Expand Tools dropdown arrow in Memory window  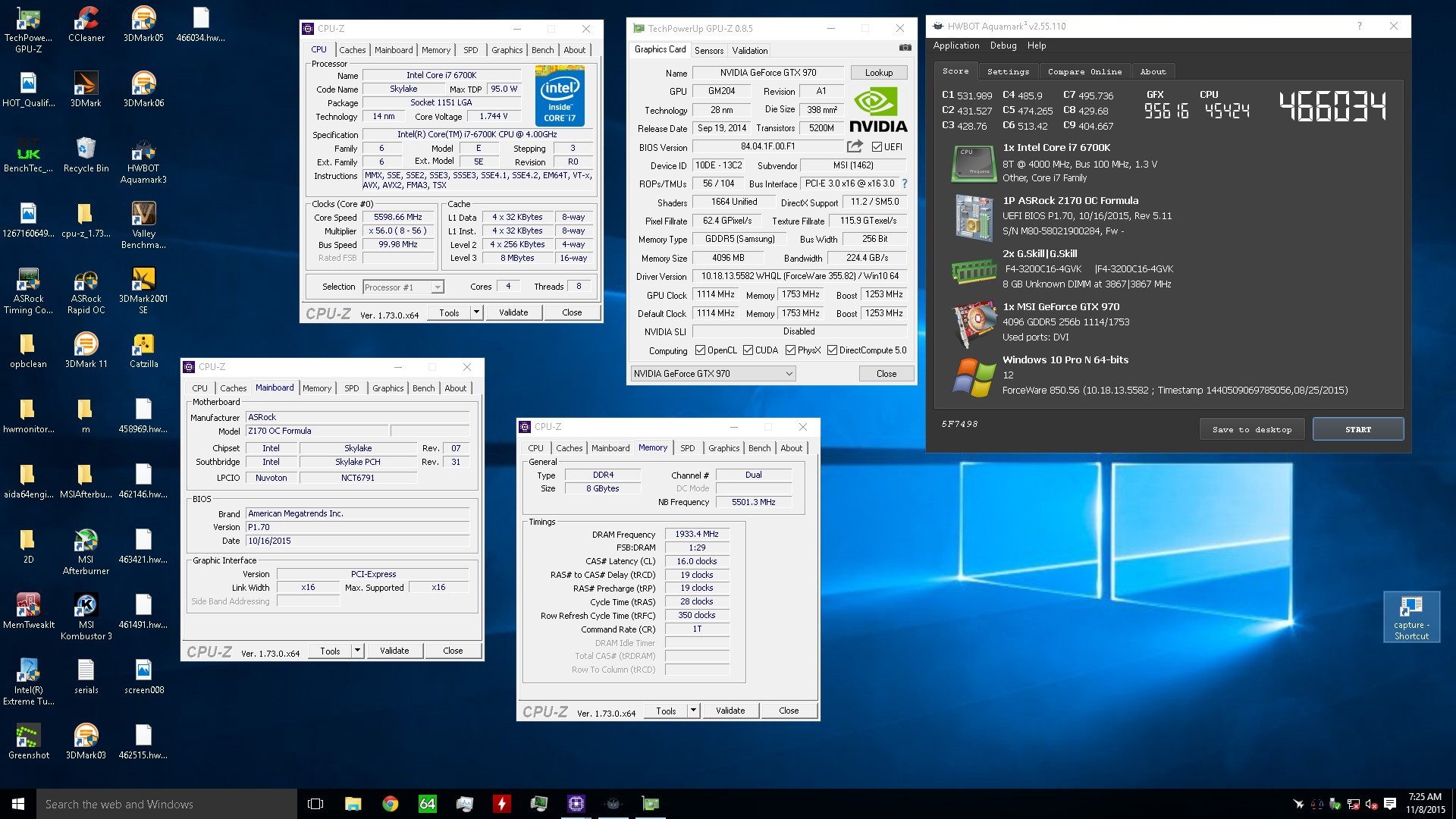693,711
